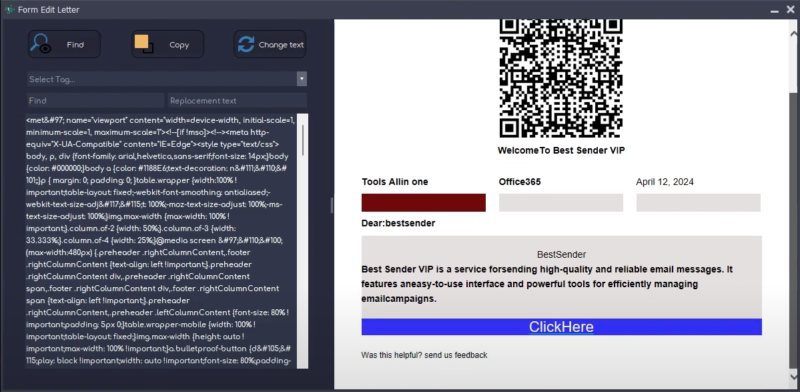Click the QR code image in preview
The height and width of the screenshot is (392, 800).
(x=561, y=78)
